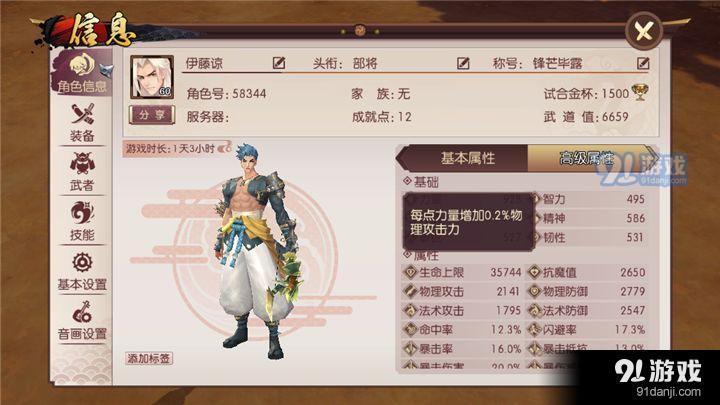Open the 角色信息 sidebar section
720x405 pixels.
(82, 73)
